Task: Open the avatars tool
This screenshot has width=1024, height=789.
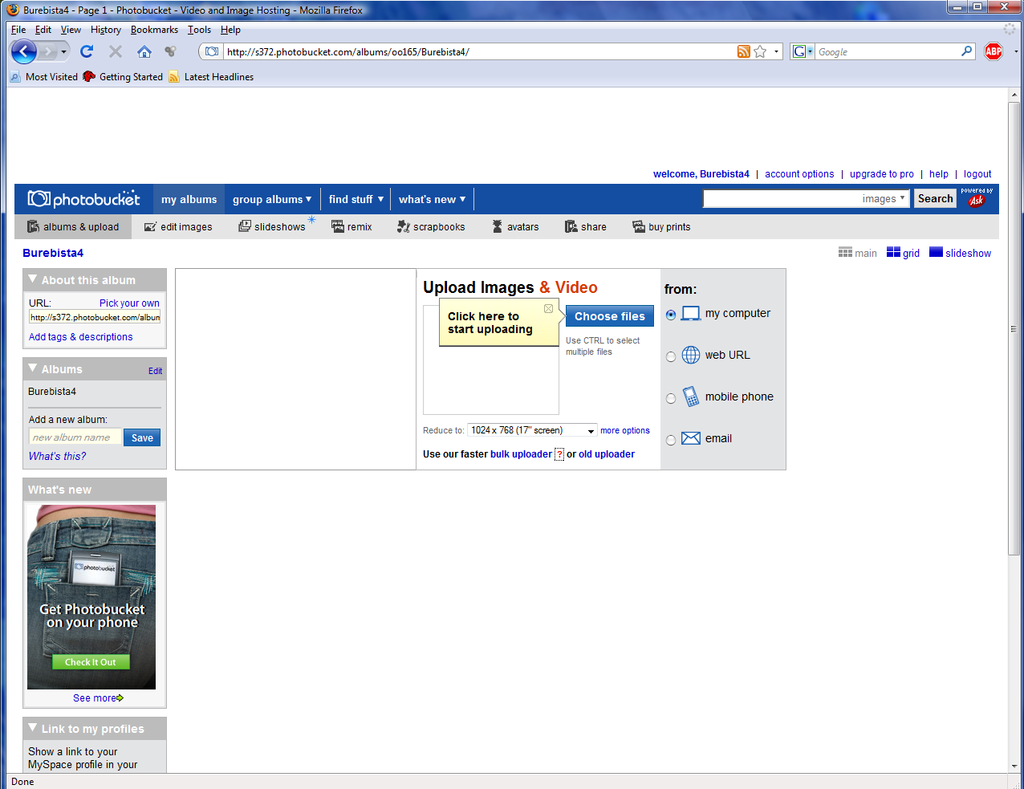Action: 515,227
